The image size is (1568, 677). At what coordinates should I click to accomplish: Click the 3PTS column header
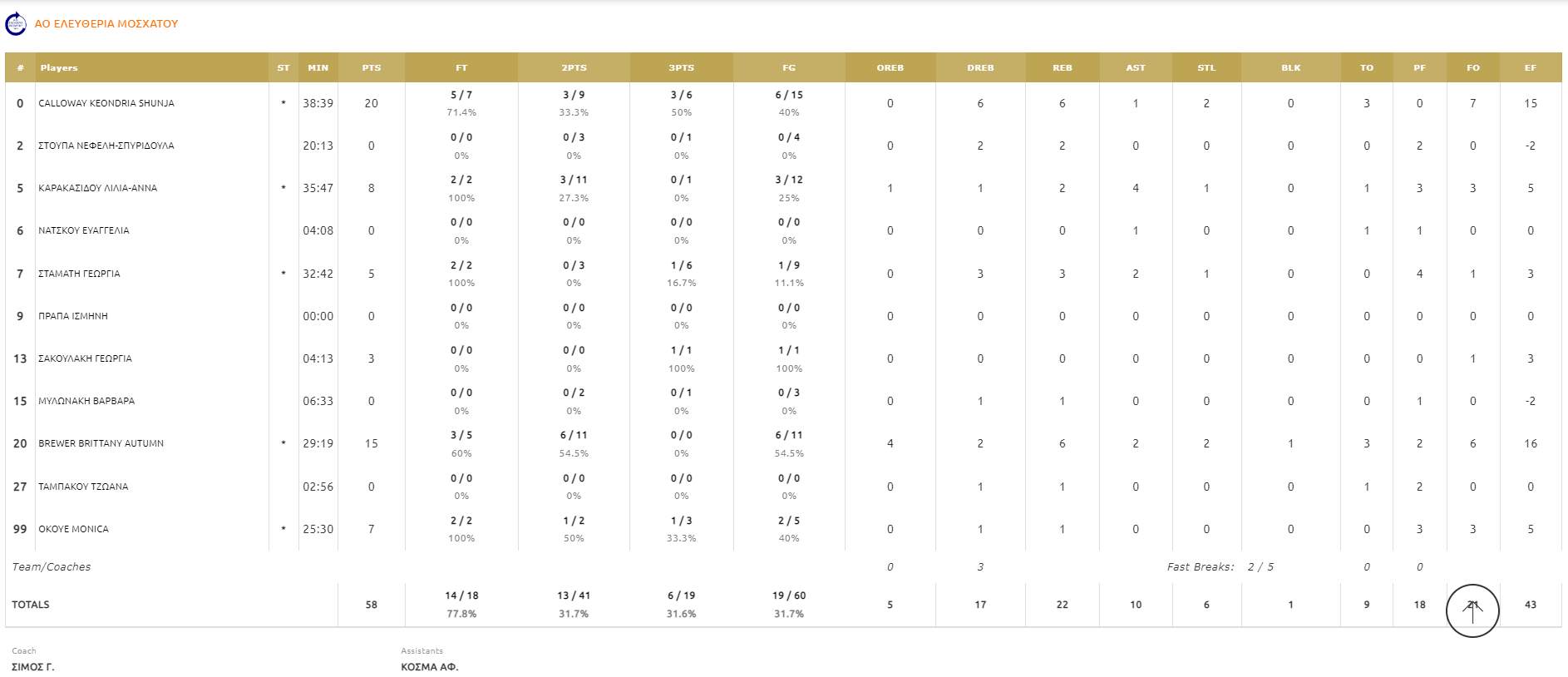(681, 68)
